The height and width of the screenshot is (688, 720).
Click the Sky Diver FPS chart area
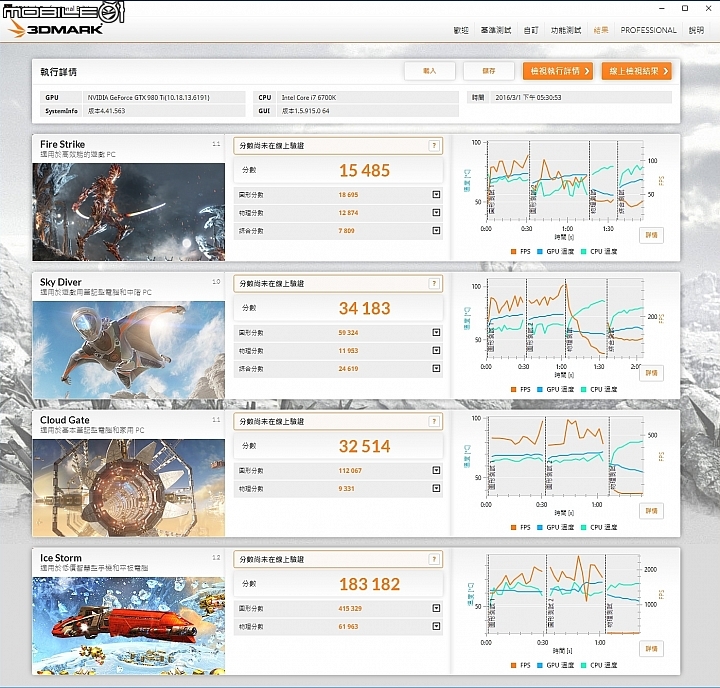pos(565,318)
